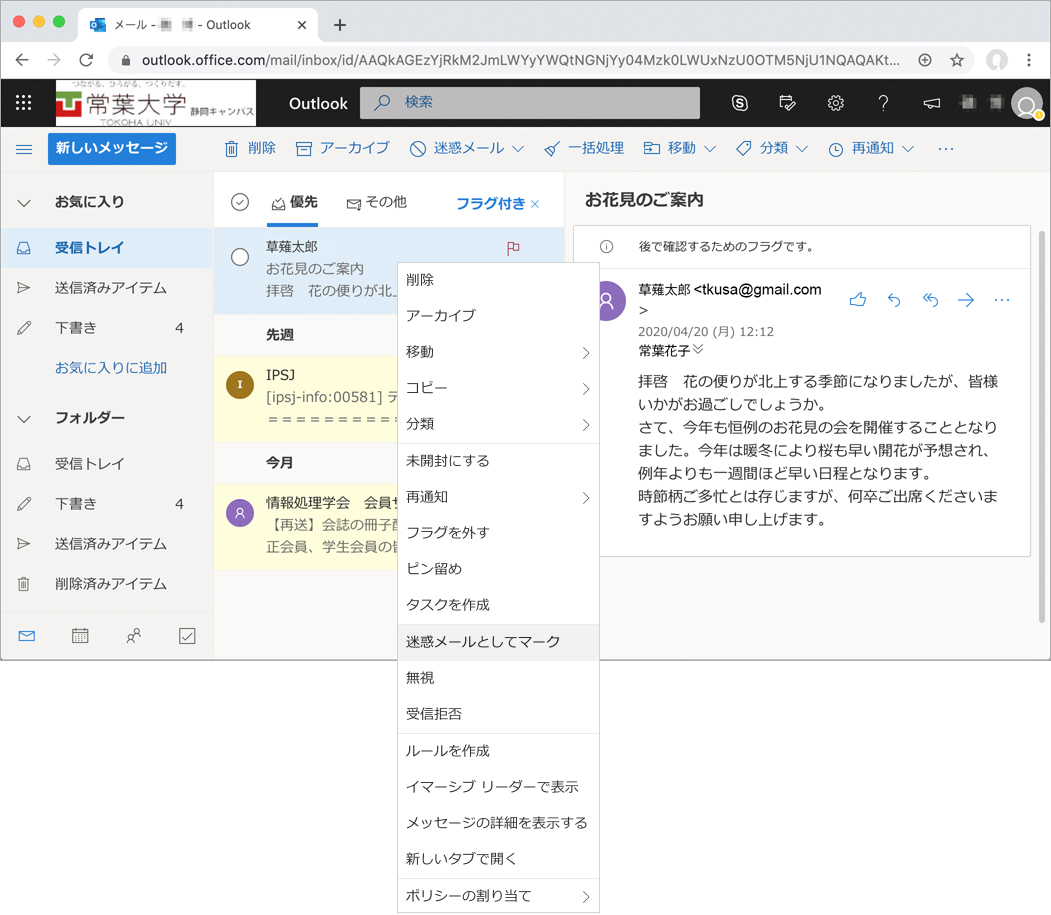Select the checkbox circle for 草薙太郎 message

240,257
